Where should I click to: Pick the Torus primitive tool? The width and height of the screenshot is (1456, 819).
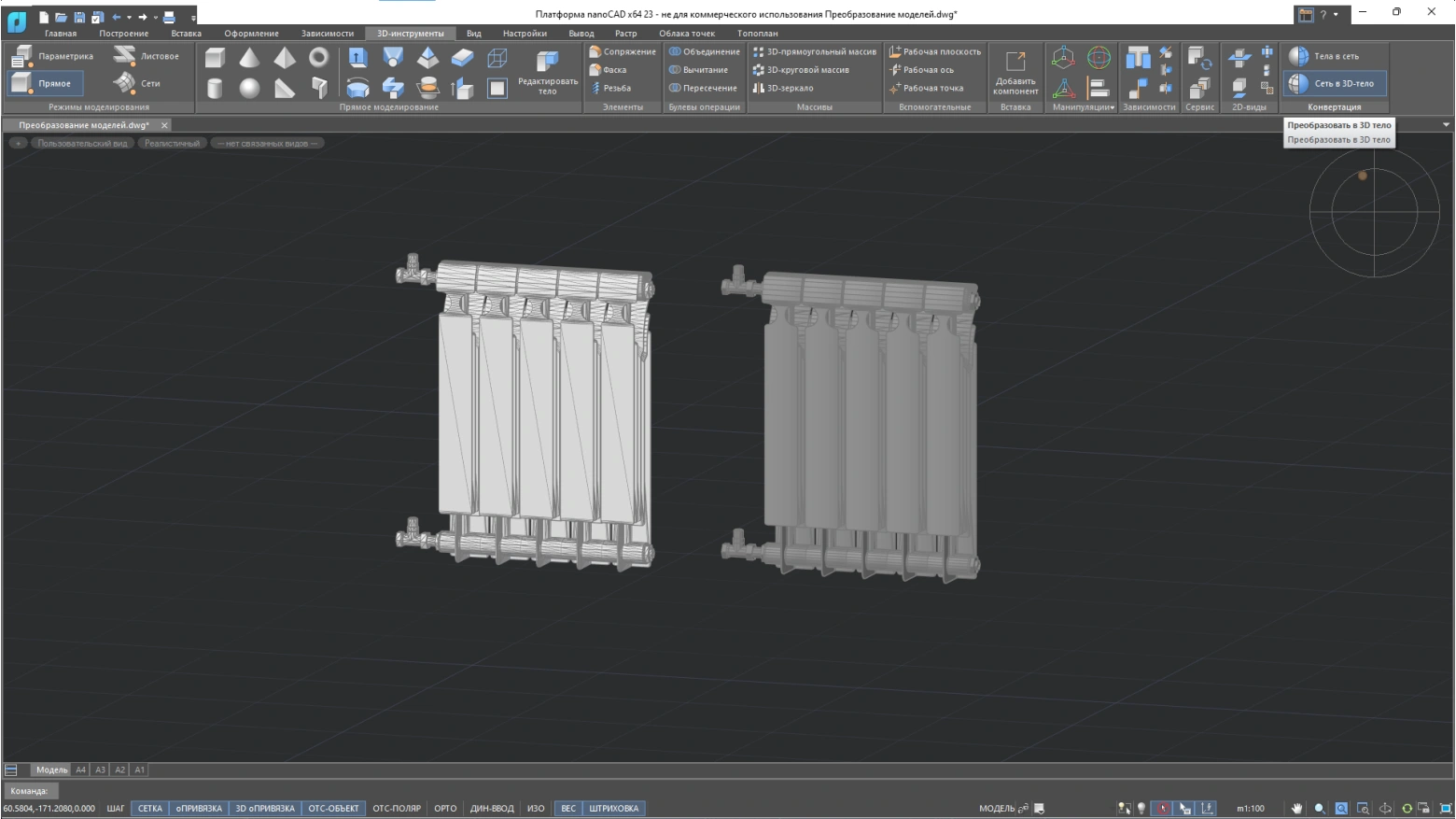pos(319,58)
